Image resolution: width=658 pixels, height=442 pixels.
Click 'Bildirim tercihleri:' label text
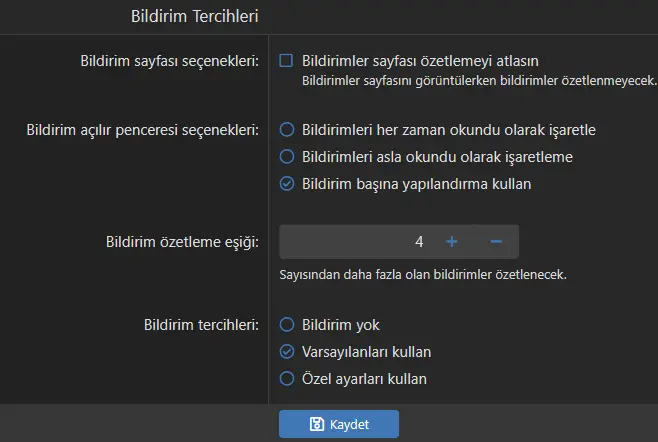[201, 325]
